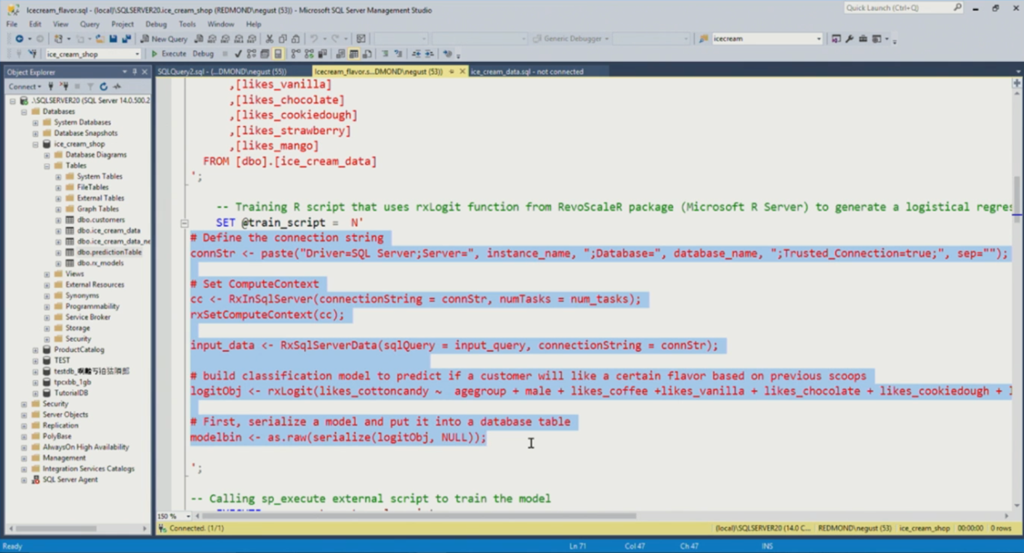Viewport: 1024px width, 553px height.
Task: Click the Cut scissors icon
Action: 269,39
